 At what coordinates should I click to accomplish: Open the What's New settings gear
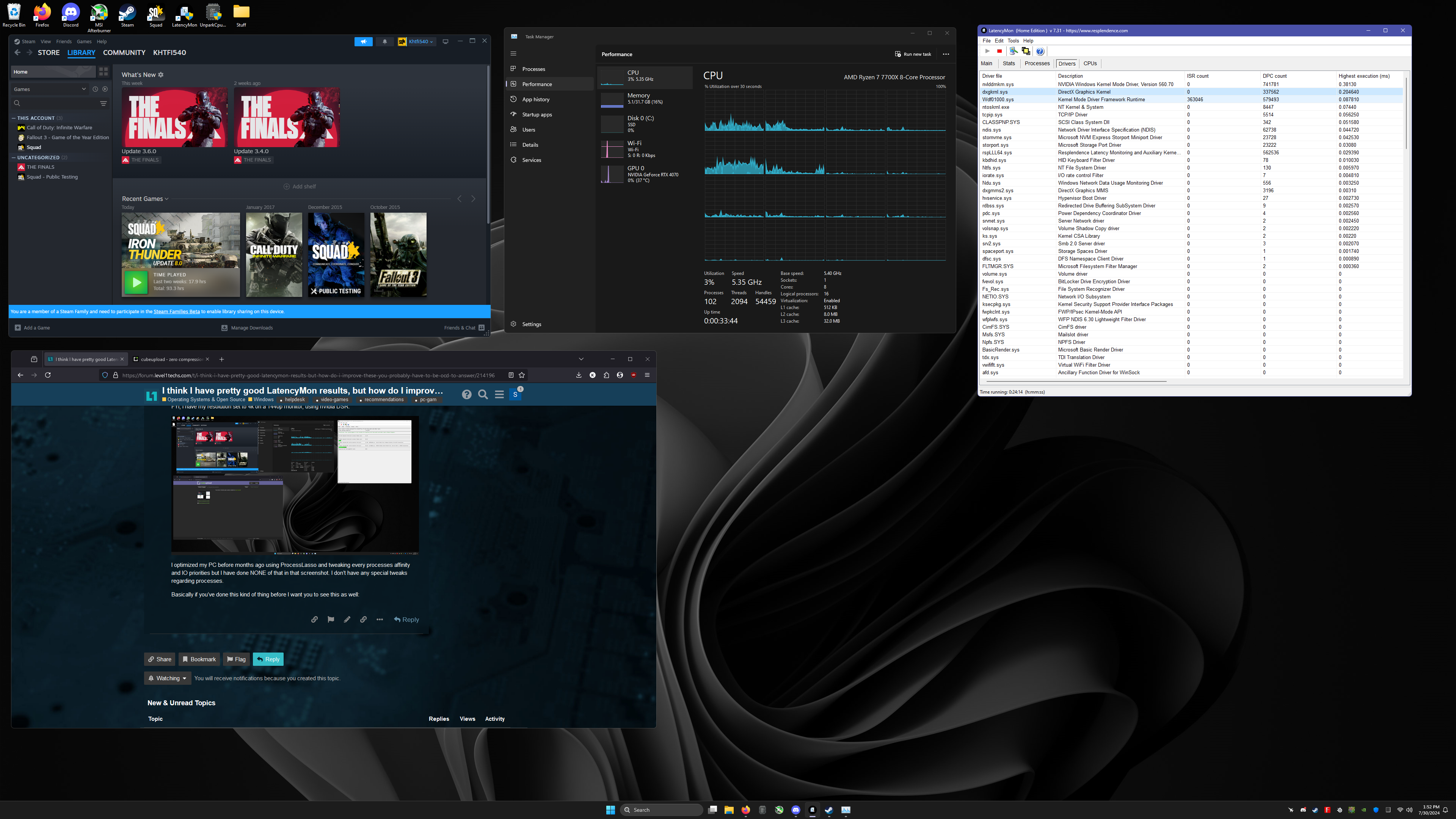pos(161,75)
